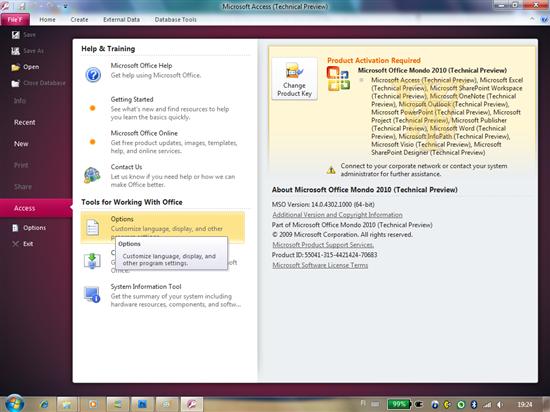
Task: Select the Recent section
Action: tap(25, 122)
